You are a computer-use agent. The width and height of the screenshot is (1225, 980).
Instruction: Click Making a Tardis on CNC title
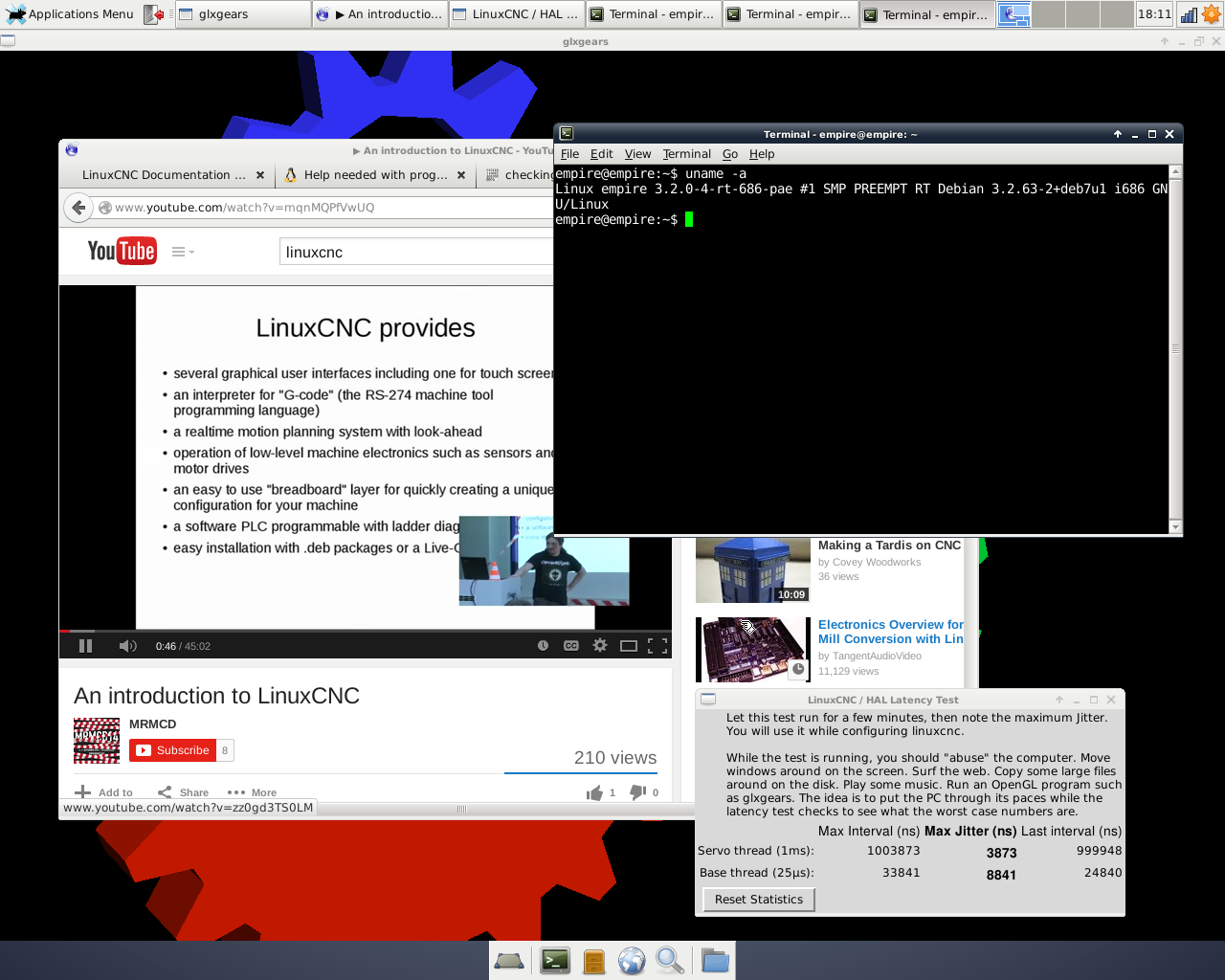coord(889,546)
